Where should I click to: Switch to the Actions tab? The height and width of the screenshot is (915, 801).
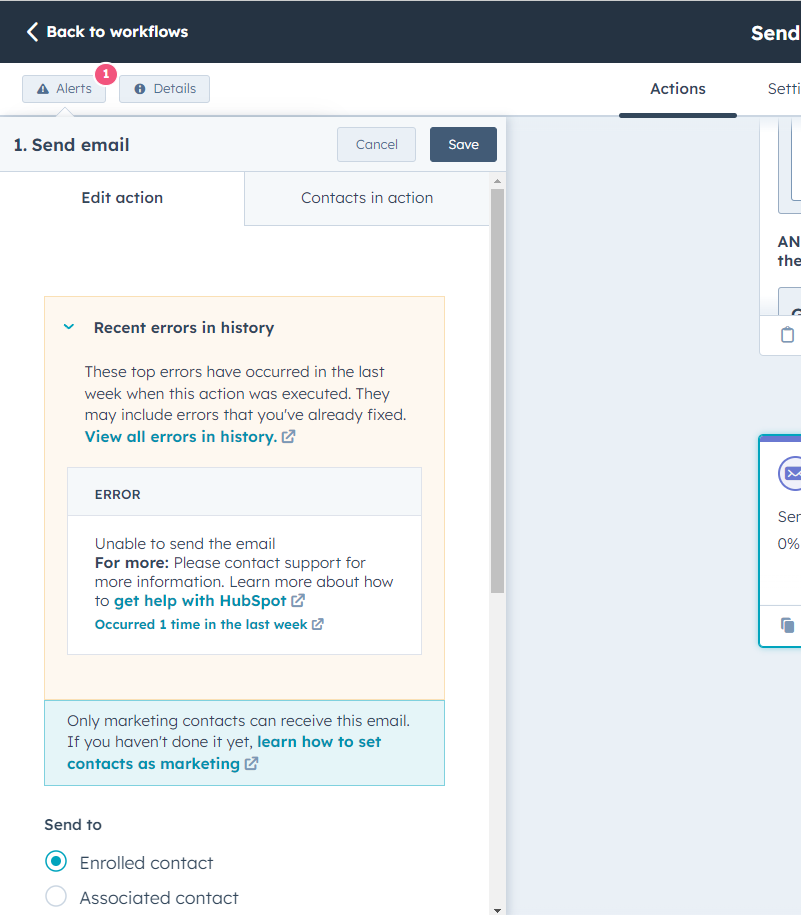677,88
